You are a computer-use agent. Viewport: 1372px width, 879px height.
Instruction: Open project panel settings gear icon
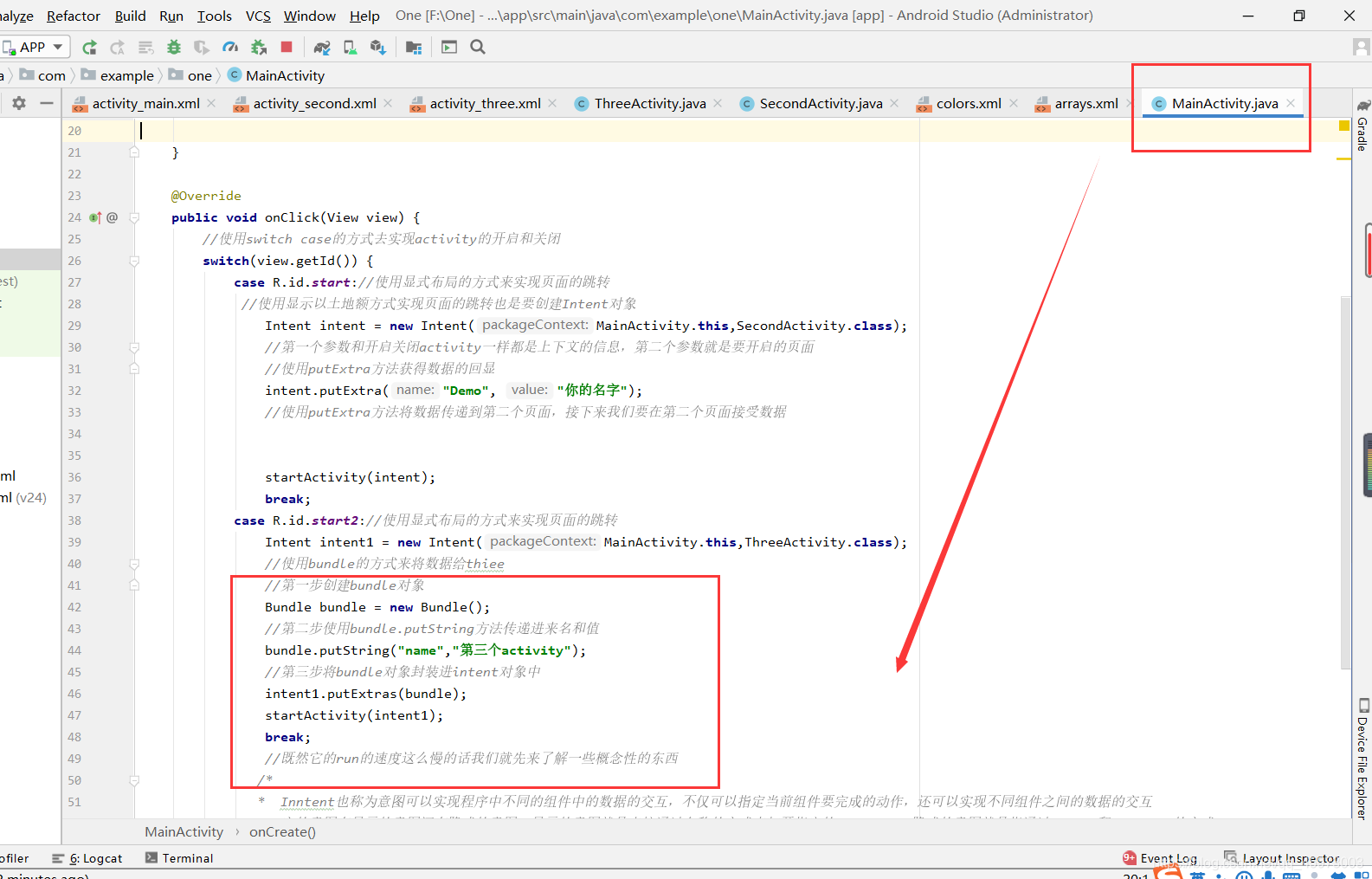19,103
